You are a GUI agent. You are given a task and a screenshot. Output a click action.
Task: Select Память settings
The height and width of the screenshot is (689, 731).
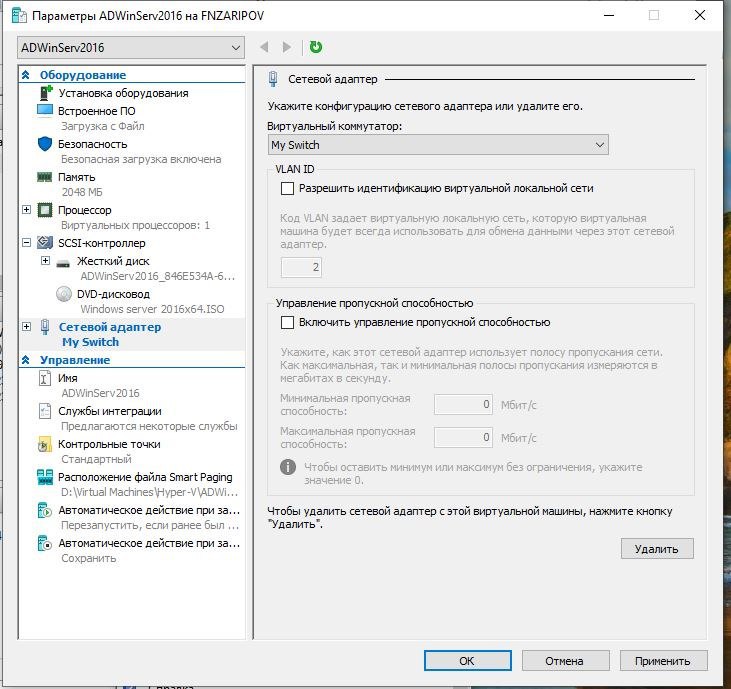click(76, 177)
